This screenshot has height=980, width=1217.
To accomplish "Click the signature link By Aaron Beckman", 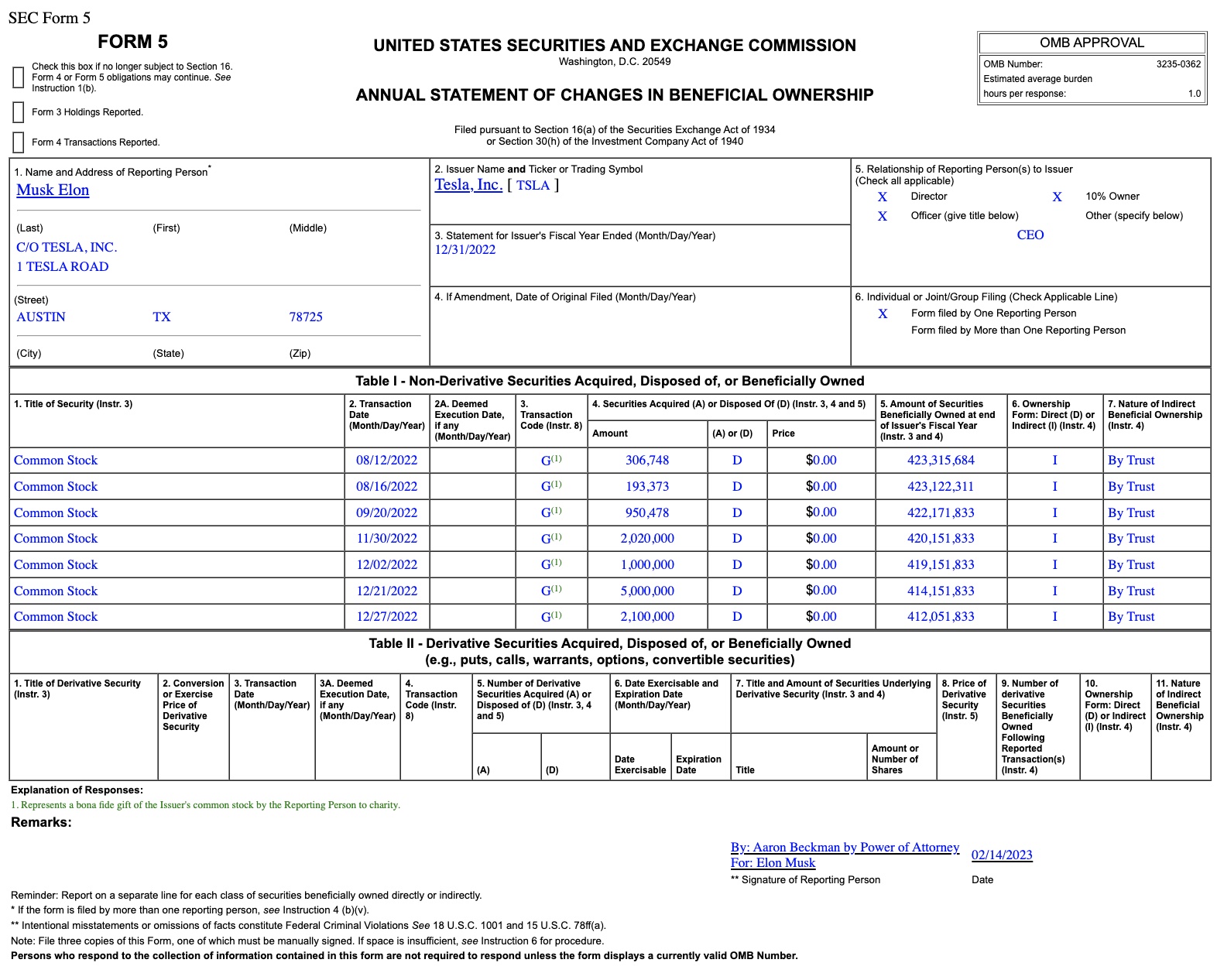I will coord(845,848).
